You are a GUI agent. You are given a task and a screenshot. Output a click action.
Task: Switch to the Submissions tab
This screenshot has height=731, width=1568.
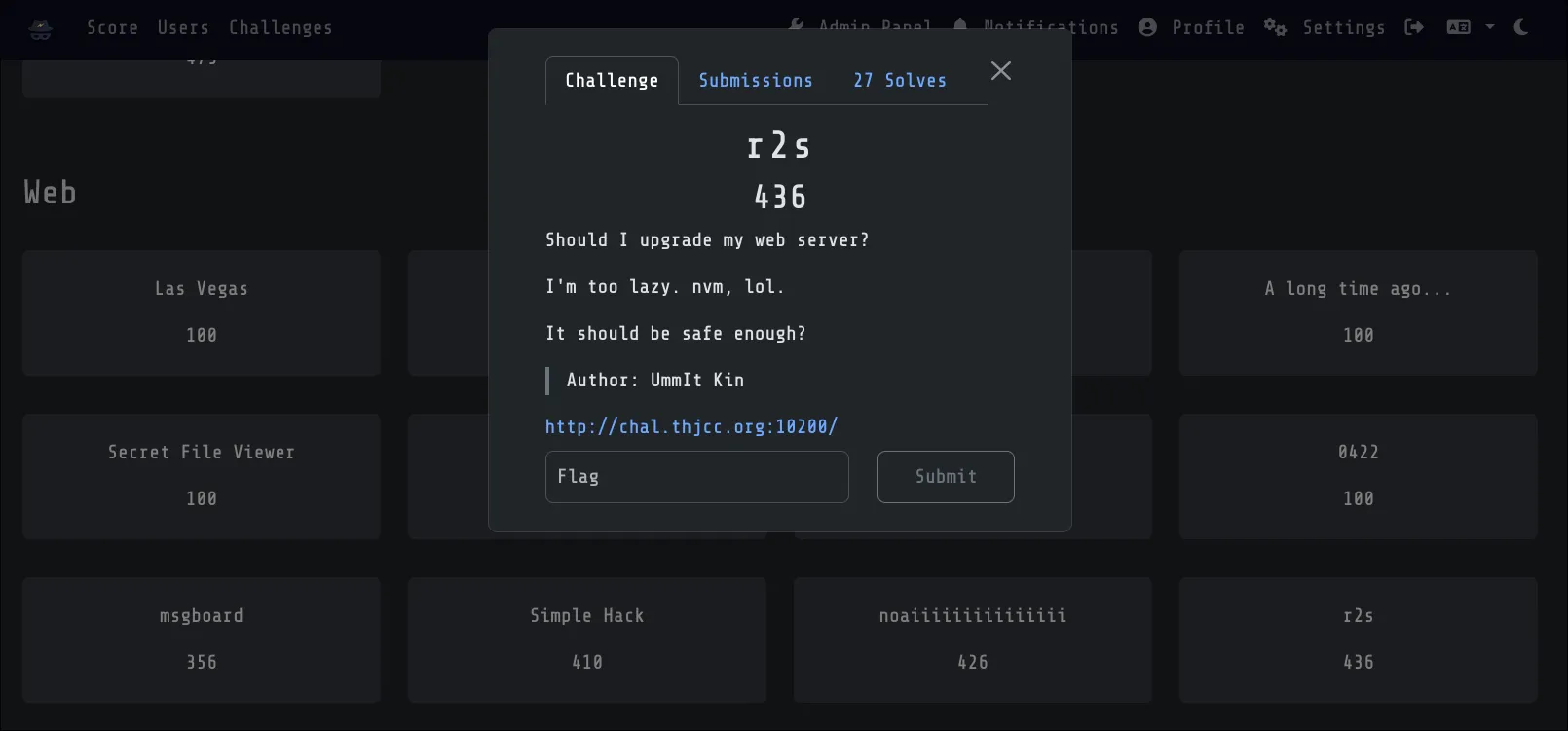pos(756,81)
